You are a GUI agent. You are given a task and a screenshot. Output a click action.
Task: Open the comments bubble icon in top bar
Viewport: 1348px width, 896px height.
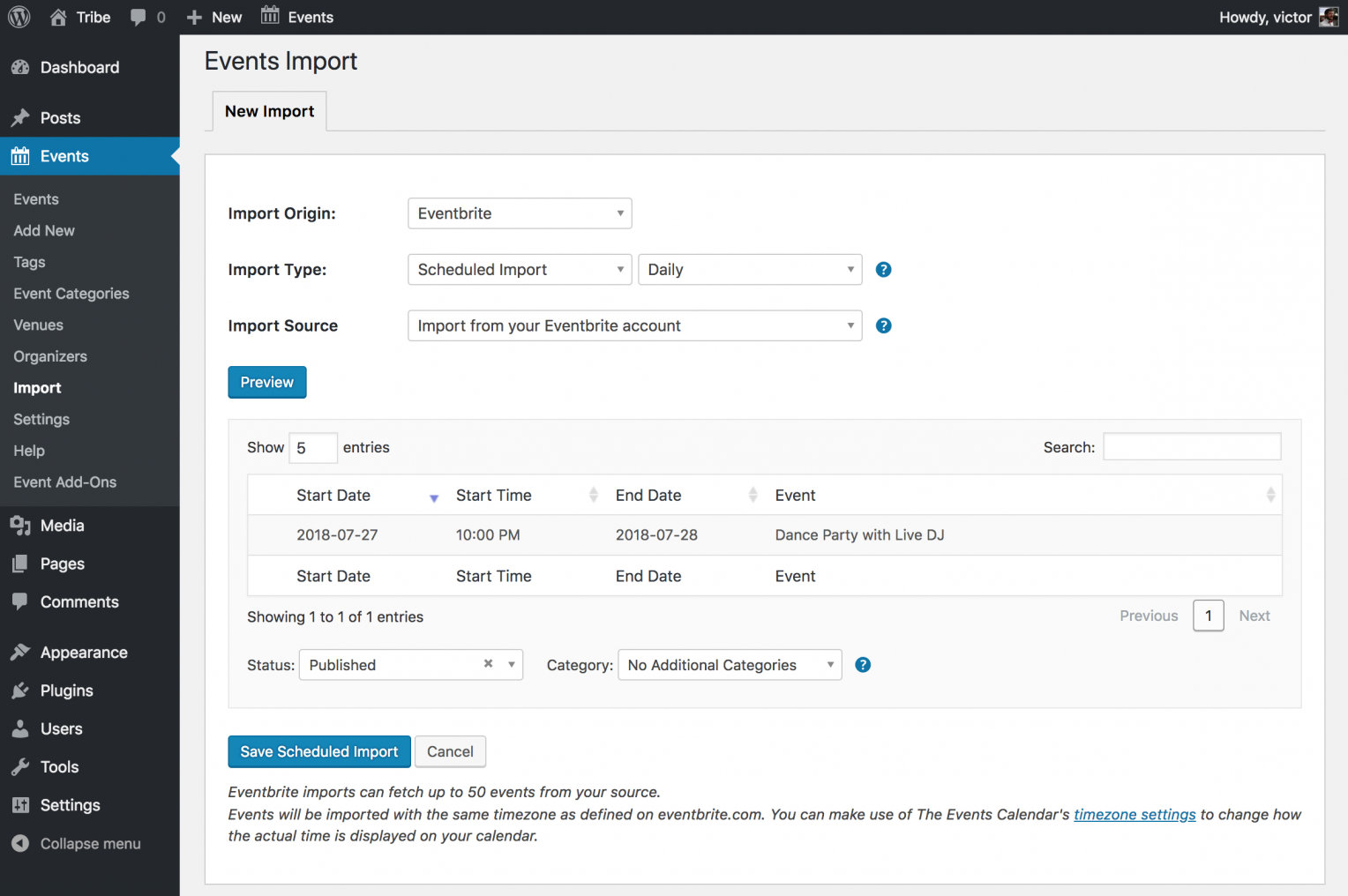tap(139, 17)
